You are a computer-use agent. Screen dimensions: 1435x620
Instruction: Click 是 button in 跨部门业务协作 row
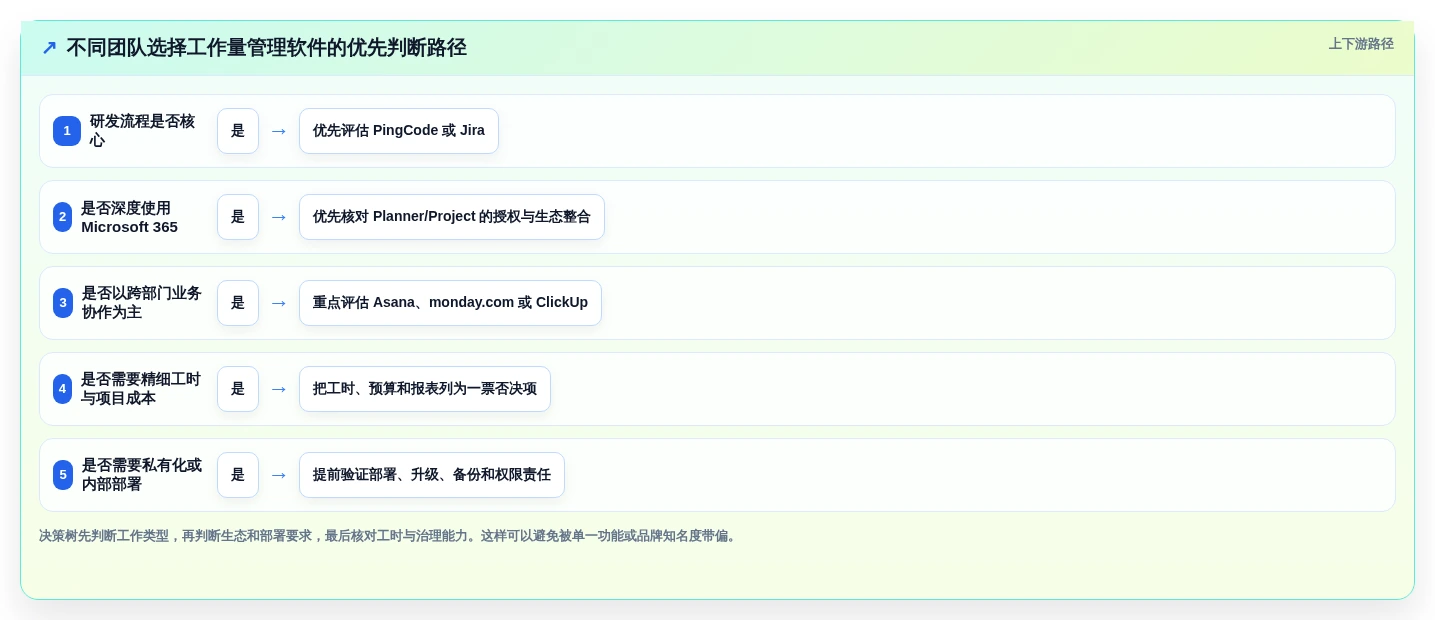coord(238,303)
